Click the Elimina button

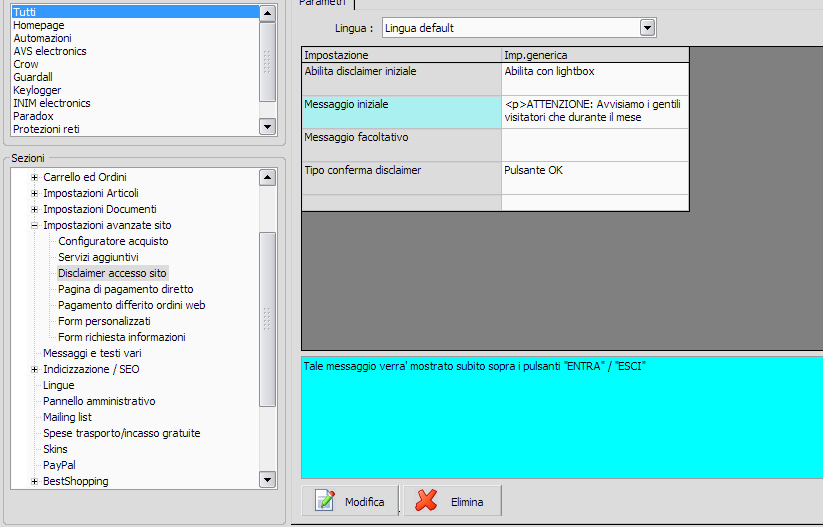tap(452, 501)
